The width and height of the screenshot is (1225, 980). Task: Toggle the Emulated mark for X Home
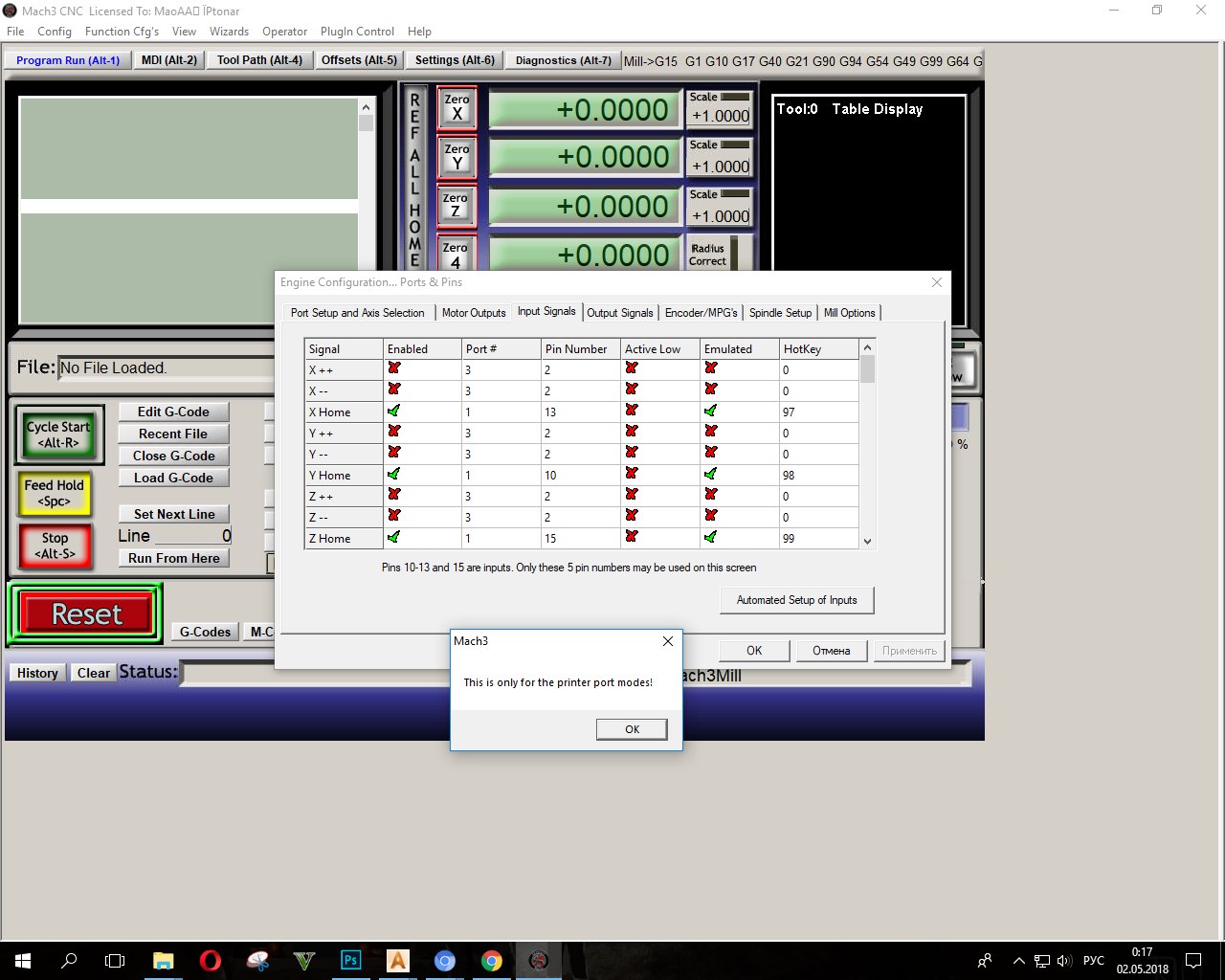pos(710,411)
